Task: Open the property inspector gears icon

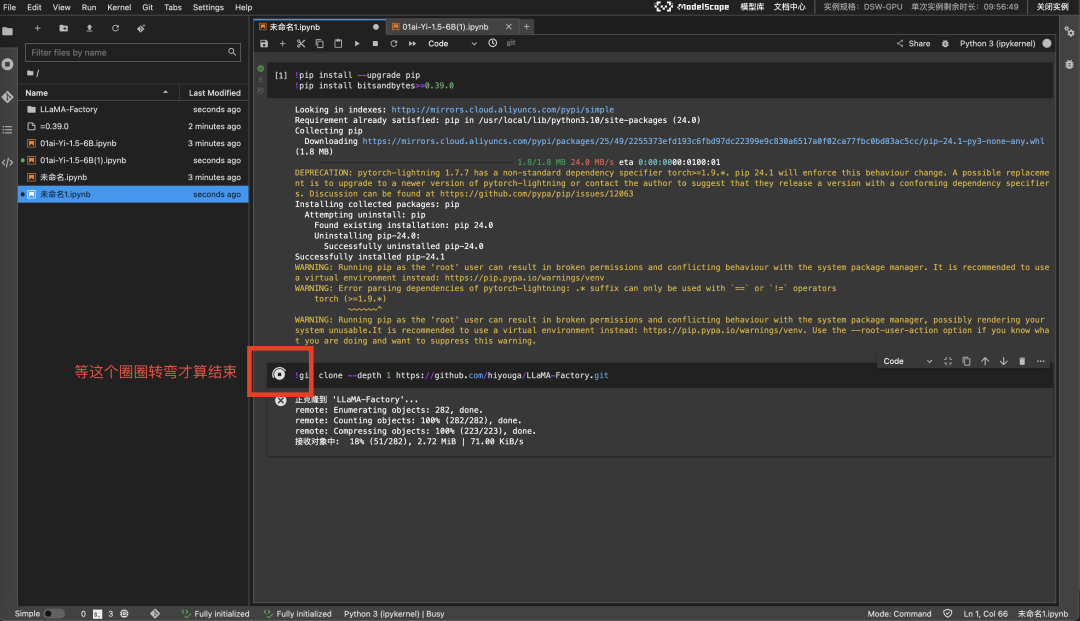Action: (1069, 32)
